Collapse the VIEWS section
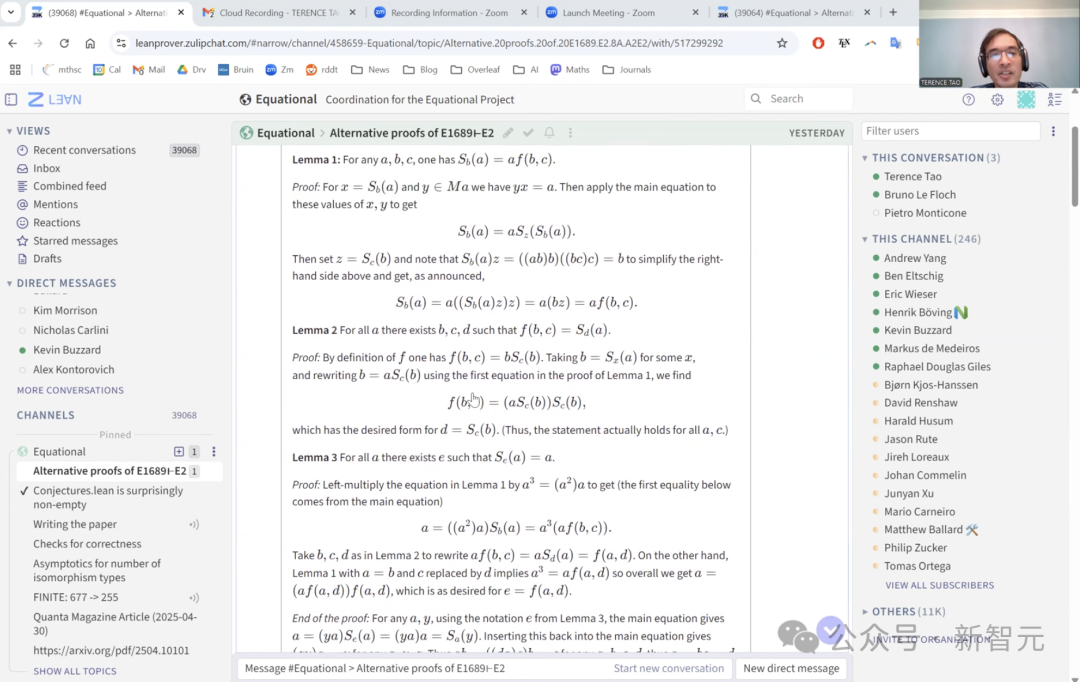 click(10, 131)
